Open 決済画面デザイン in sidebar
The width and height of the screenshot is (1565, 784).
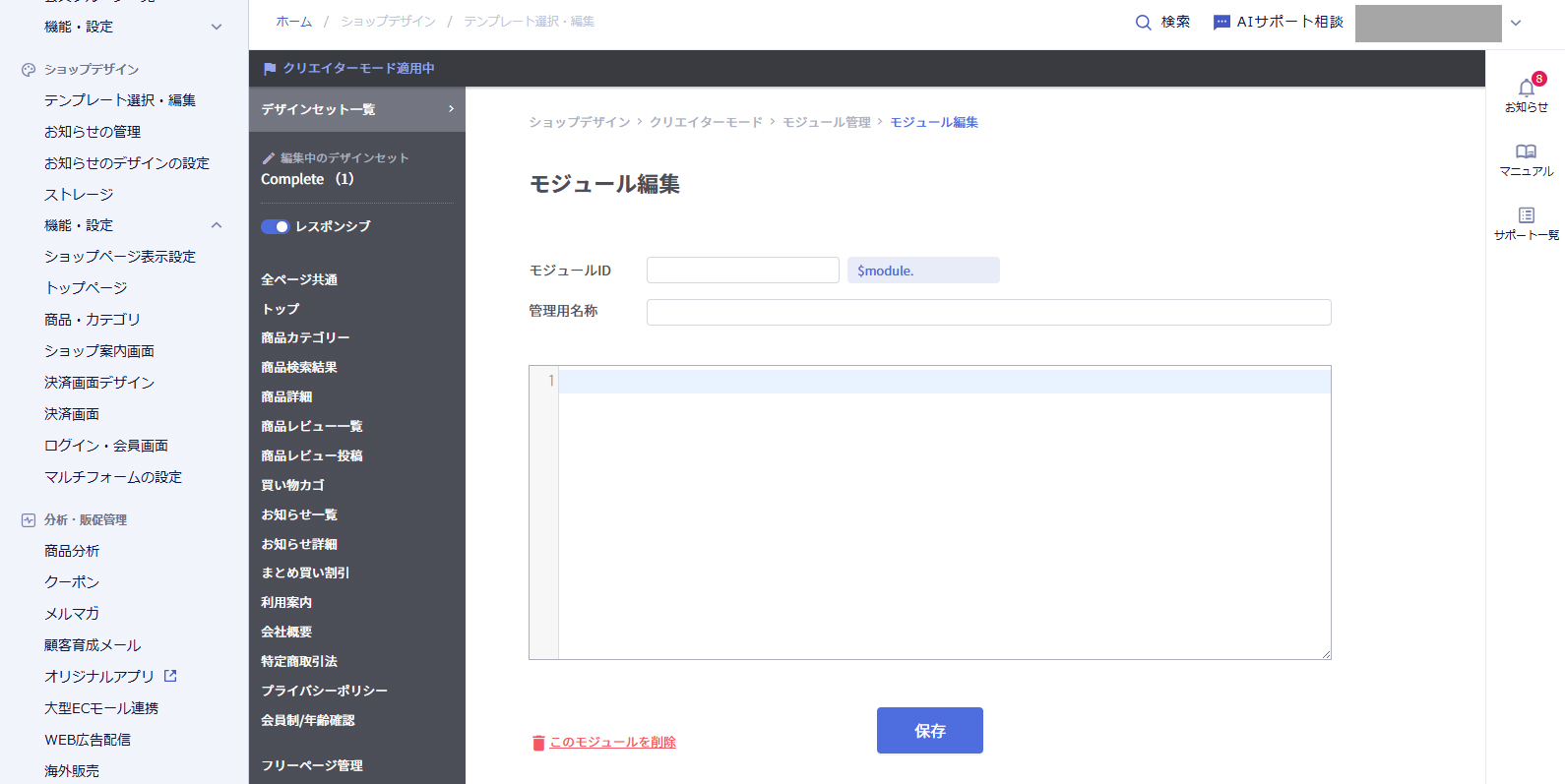click(x=99, y=383)
